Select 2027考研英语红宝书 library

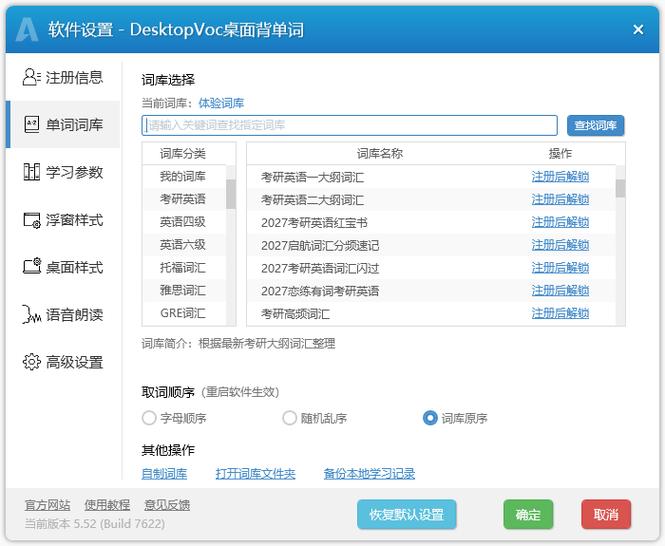431,222
